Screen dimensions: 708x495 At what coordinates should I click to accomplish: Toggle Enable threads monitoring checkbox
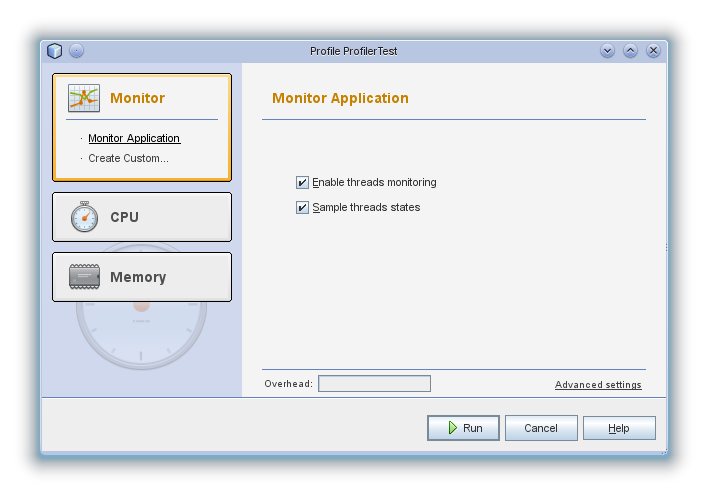pyautogui.click(x=302, y=182)
